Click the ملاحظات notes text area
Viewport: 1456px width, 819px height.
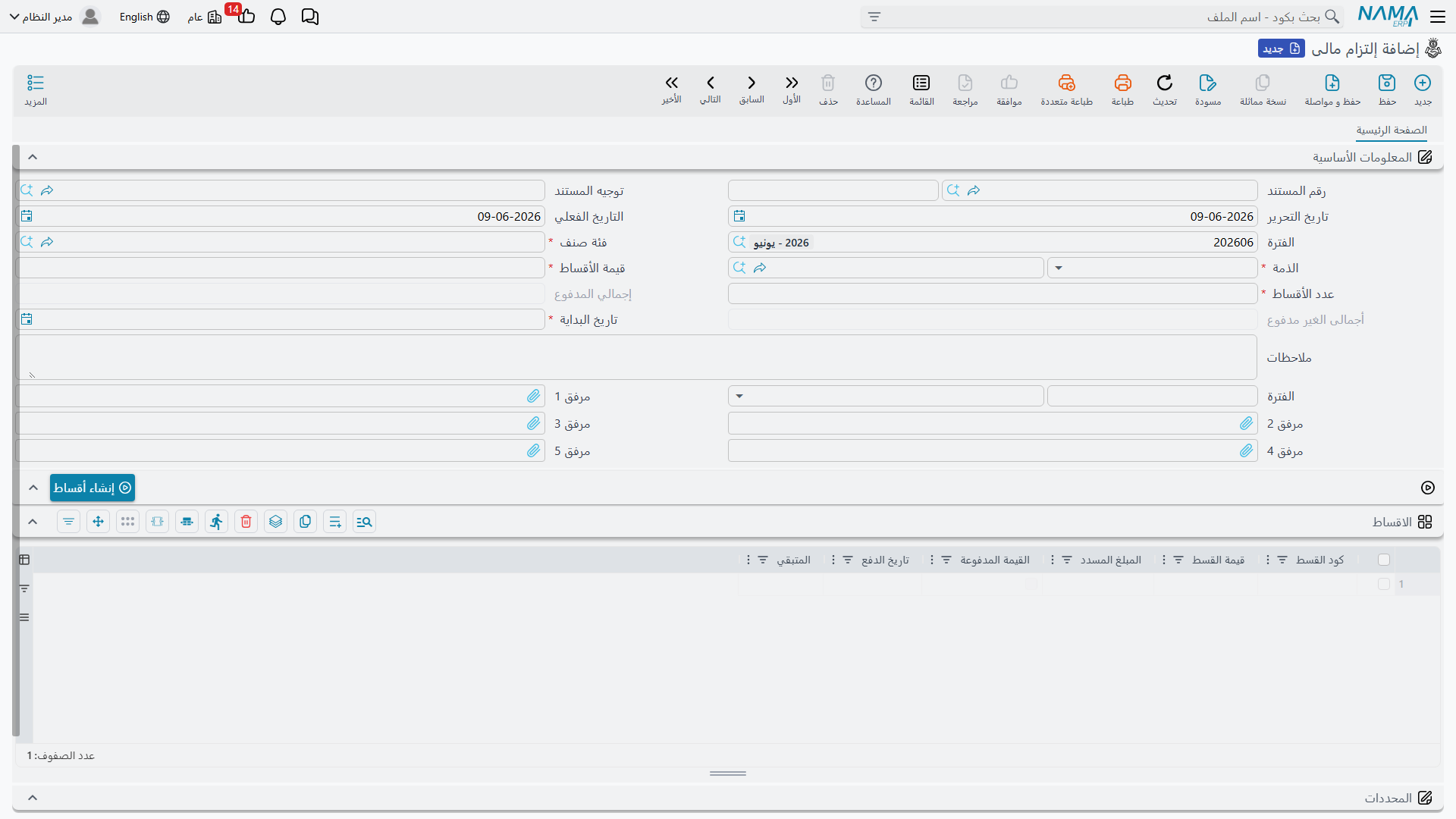[x=636, y=357]
